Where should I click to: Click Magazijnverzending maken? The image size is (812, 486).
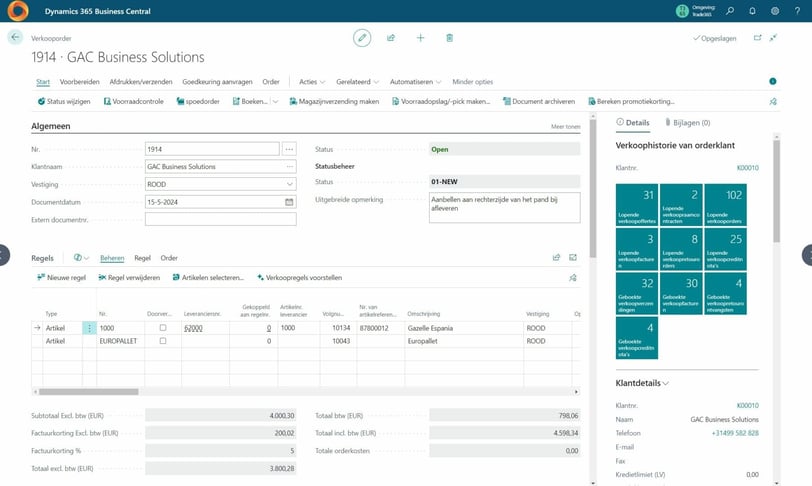coord(334,102)
